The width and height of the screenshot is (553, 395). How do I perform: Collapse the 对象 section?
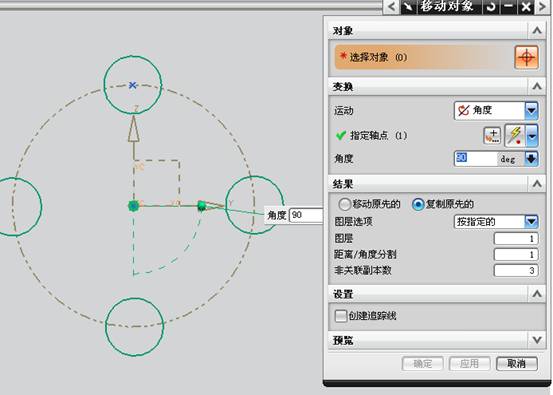click(x=537, y=31)
